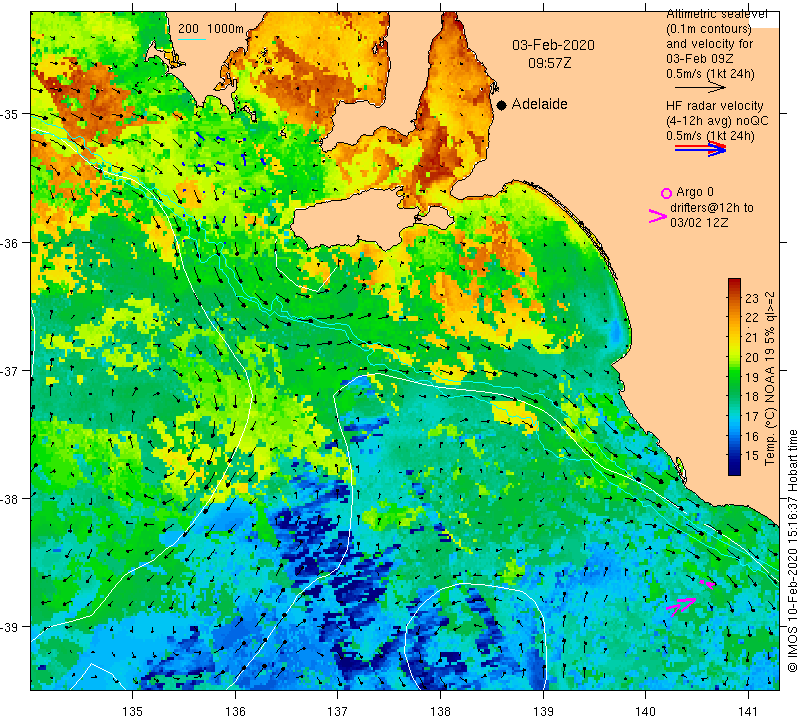Click the 'and velocity for' legend line
Screen dimensions: 800x720
point(709,44)
